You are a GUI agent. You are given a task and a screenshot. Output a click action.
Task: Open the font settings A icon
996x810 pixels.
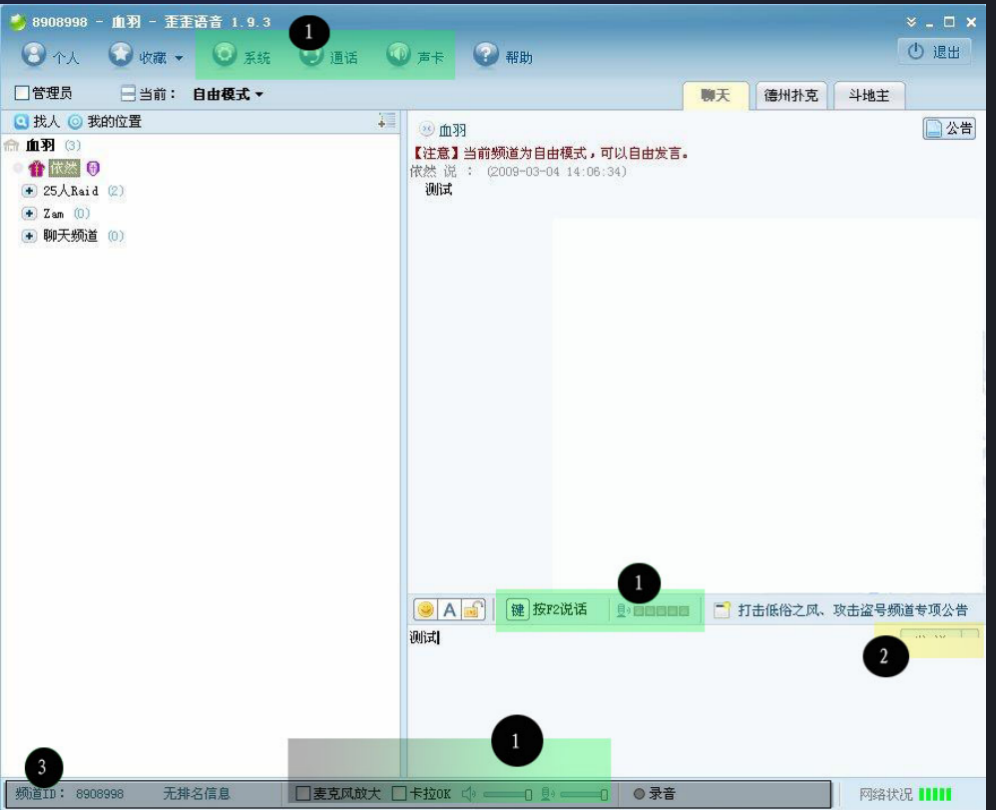(x=449, y=610)
